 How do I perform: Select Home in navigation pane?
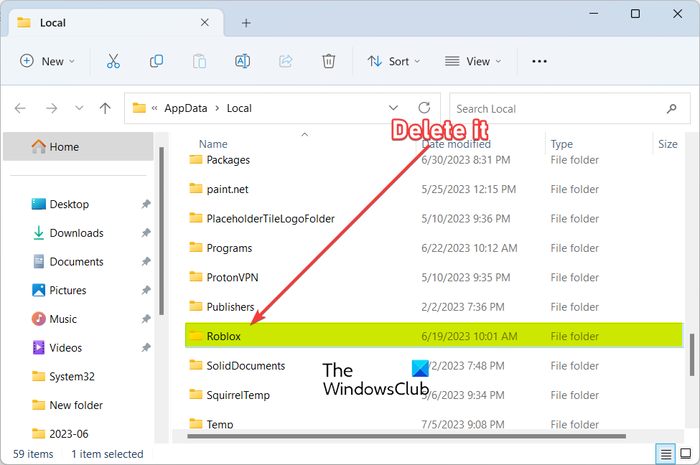64,147
